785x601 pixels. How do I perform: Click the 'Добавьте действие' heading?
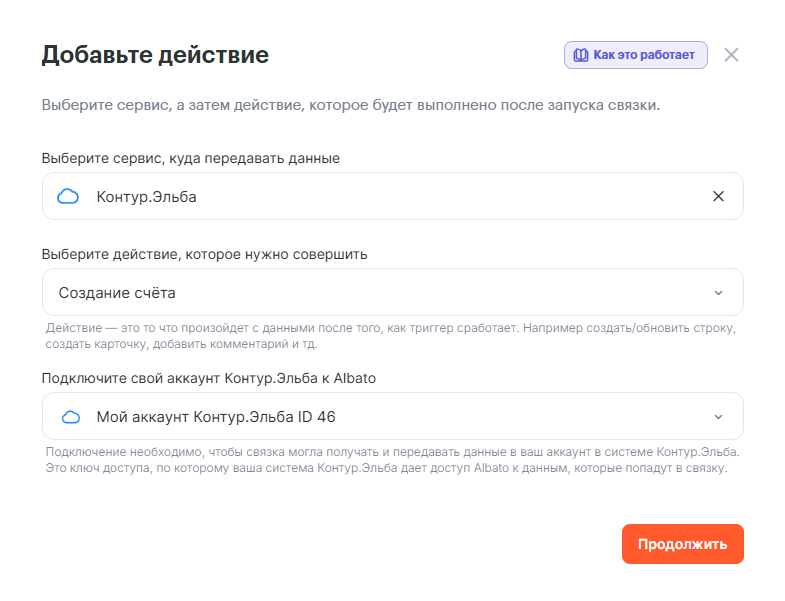click(155, 55)
